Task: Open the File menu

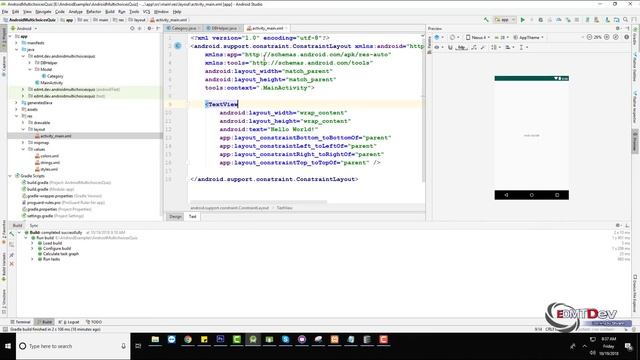Action: click(x=5, y=12)
